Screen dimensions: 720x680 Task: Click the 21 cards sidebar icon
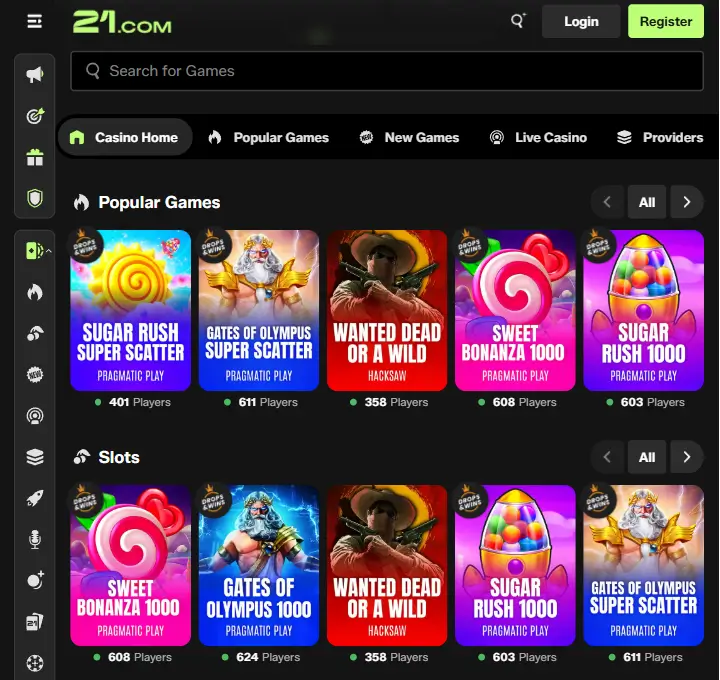tap(35, 622)
